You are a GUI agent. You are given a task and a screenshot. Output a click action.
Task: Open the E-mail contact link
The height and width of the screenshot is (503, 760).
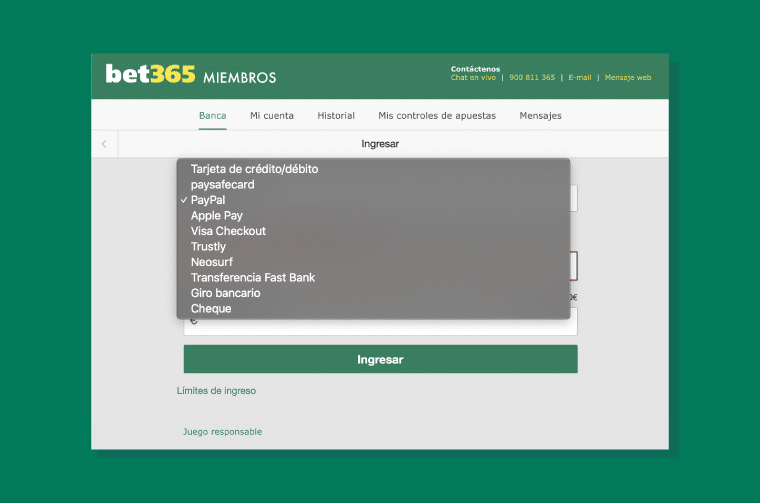coord(580,78)
